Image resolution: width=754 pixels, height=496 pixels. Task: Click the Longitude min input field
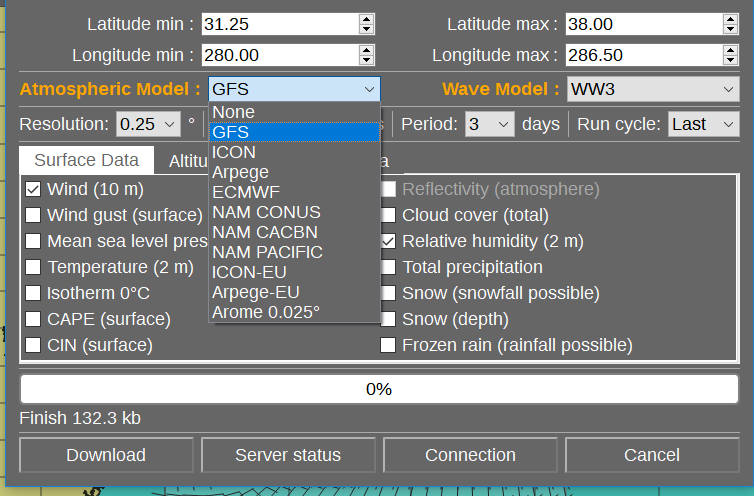click(x=280, y=55)
